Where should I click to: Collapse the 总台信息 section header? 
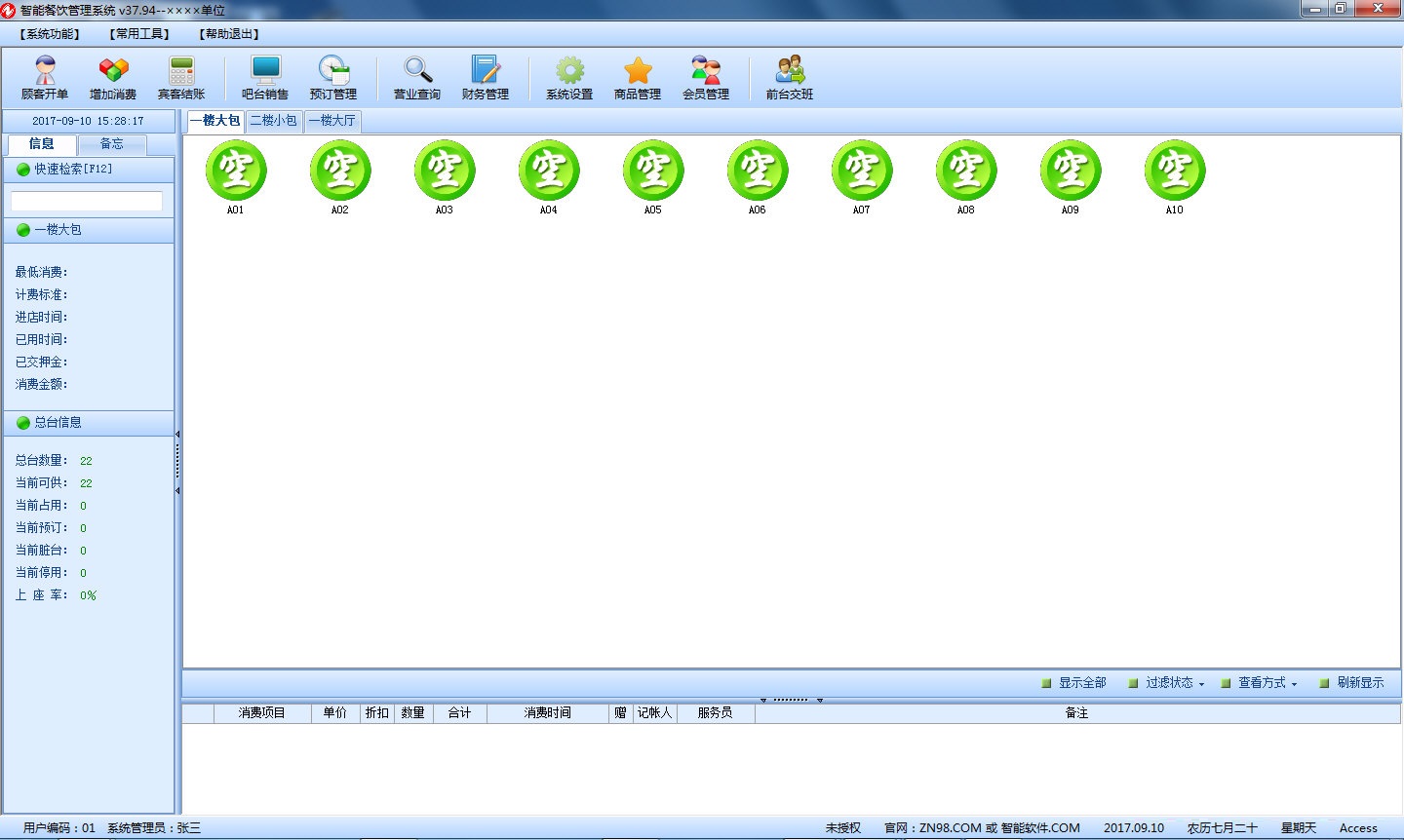tap(89, 423)
